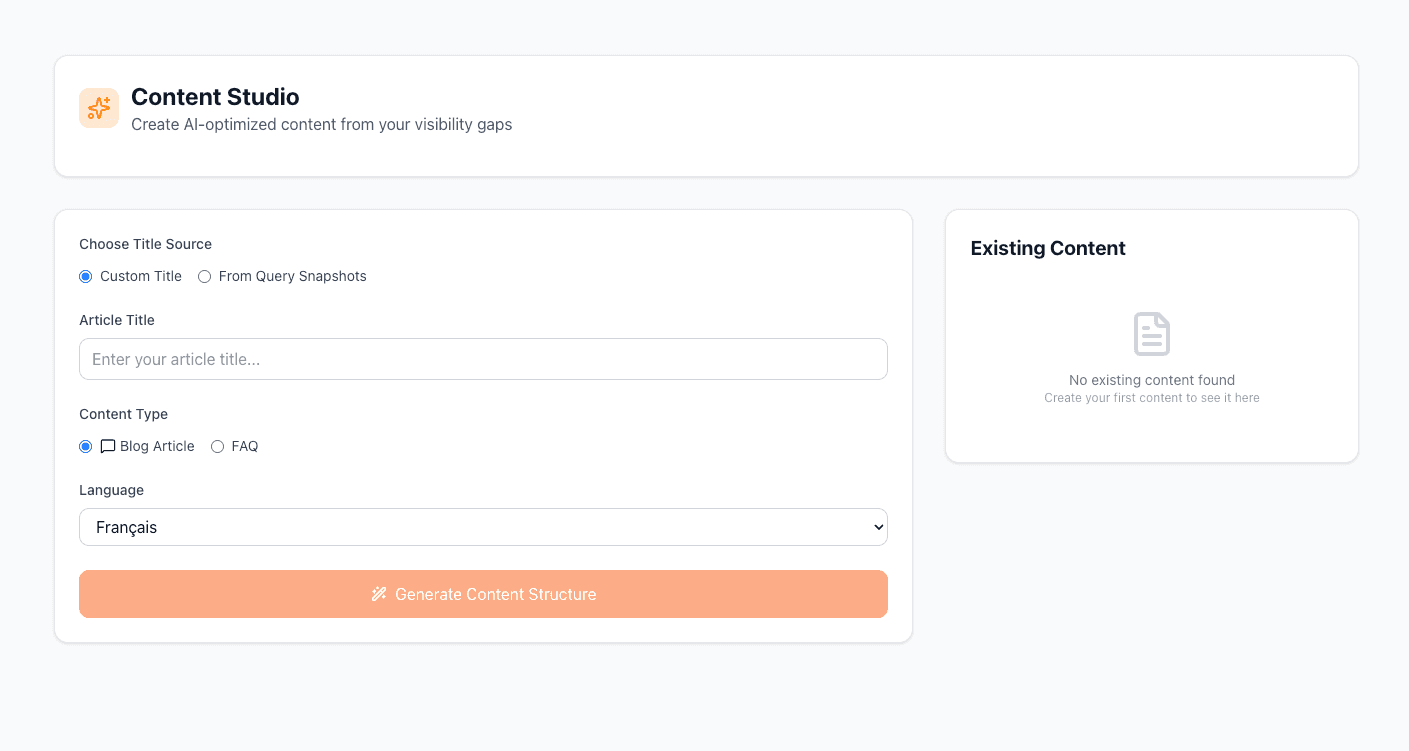Click the 'Create AI-optimized content' subtitle
Viewport: 1409px width, 751px height.
(x=321, y=125)
